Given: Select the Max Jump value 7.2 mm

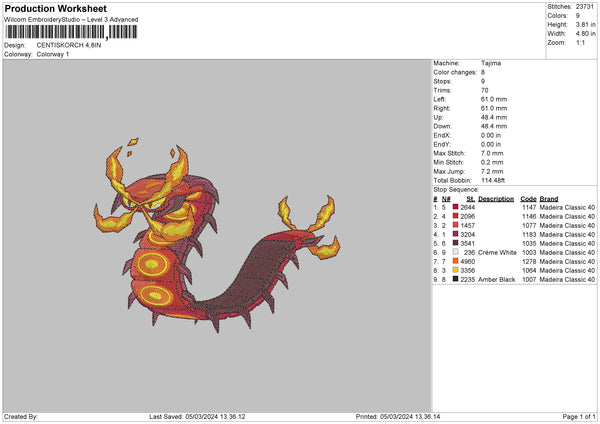Looking at the screenshot, I should 492,171.
